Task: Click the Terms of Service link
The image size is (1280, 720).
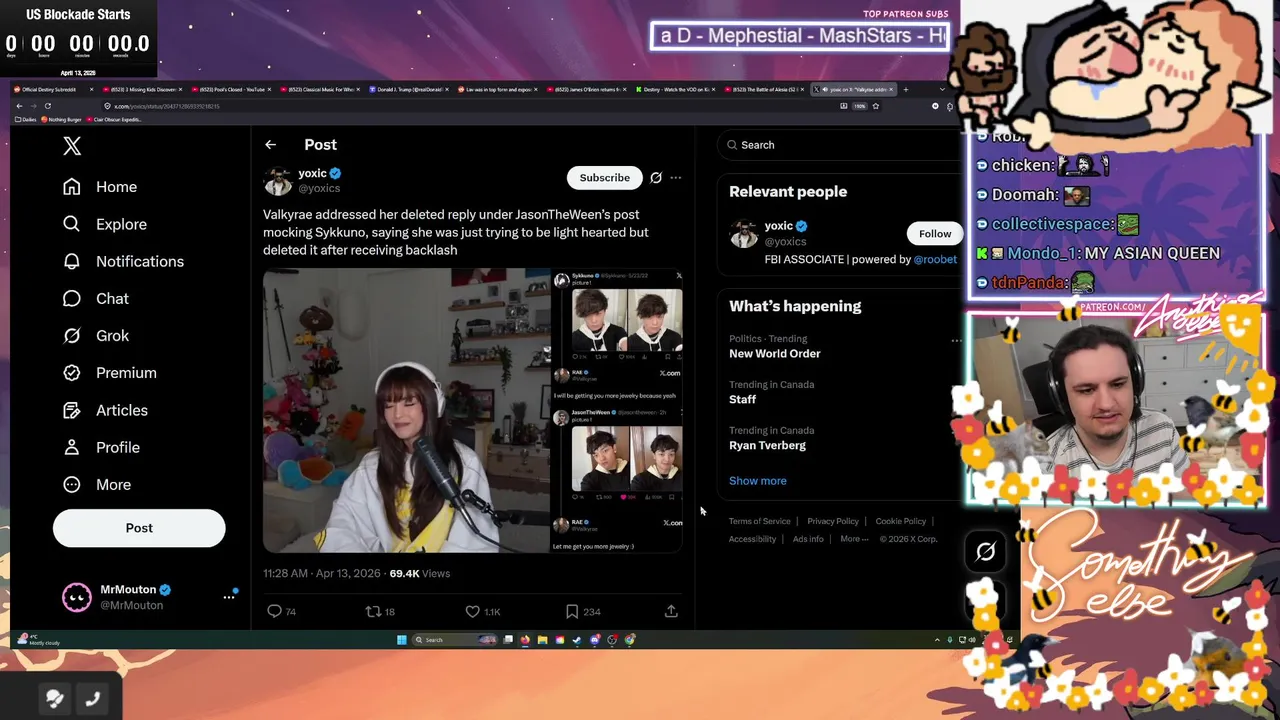Action: [x=760, y=521]
